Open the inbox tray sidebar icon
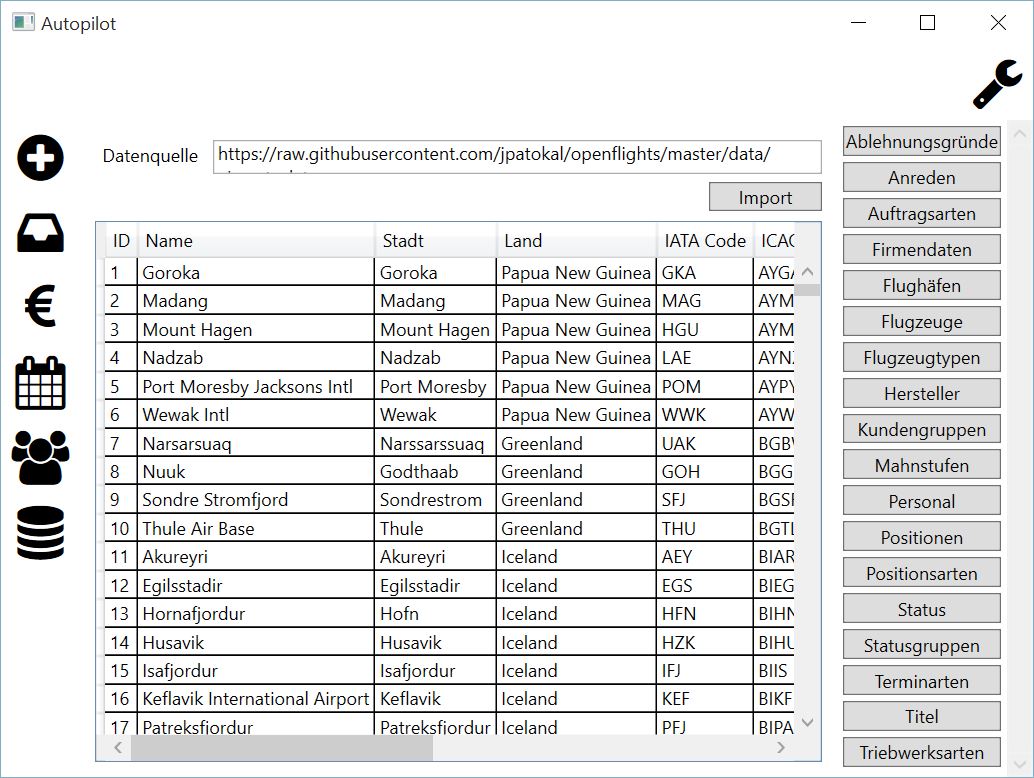Viewport: 1034px width, 778px height. coord(40,233)
